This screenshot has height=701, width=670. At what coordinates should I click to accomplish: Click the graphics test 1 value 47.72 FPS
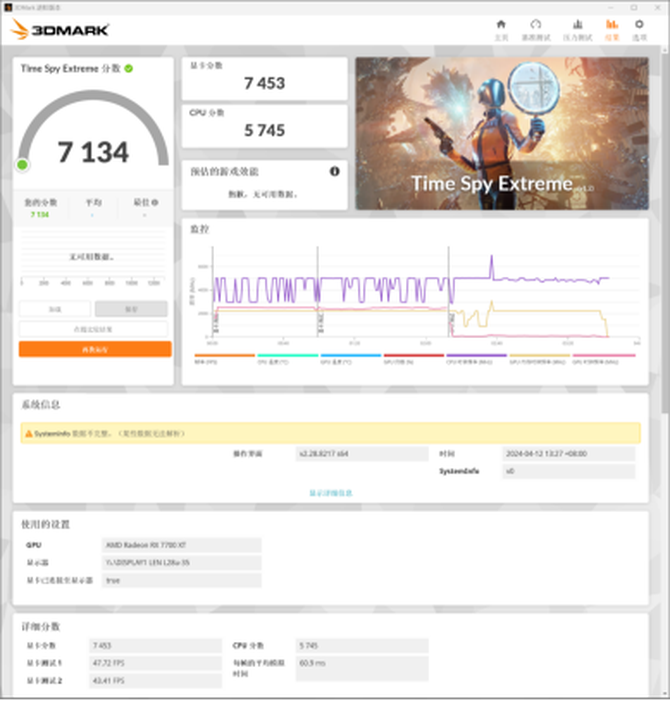[156, 663]
